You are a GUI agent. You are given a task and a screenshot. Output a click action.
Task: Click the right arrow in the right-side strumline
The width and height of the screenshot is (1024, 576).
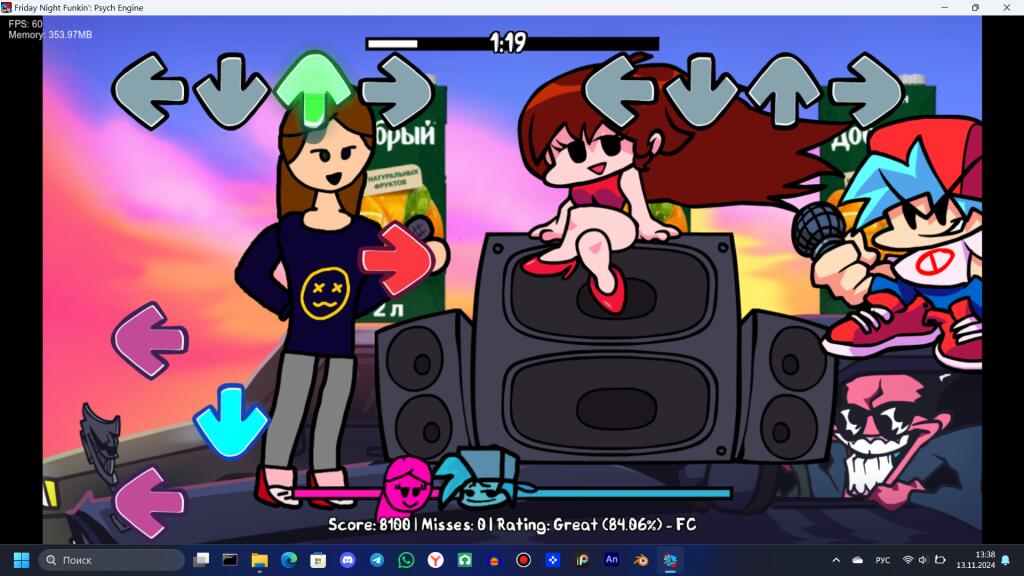pos(867,91)
